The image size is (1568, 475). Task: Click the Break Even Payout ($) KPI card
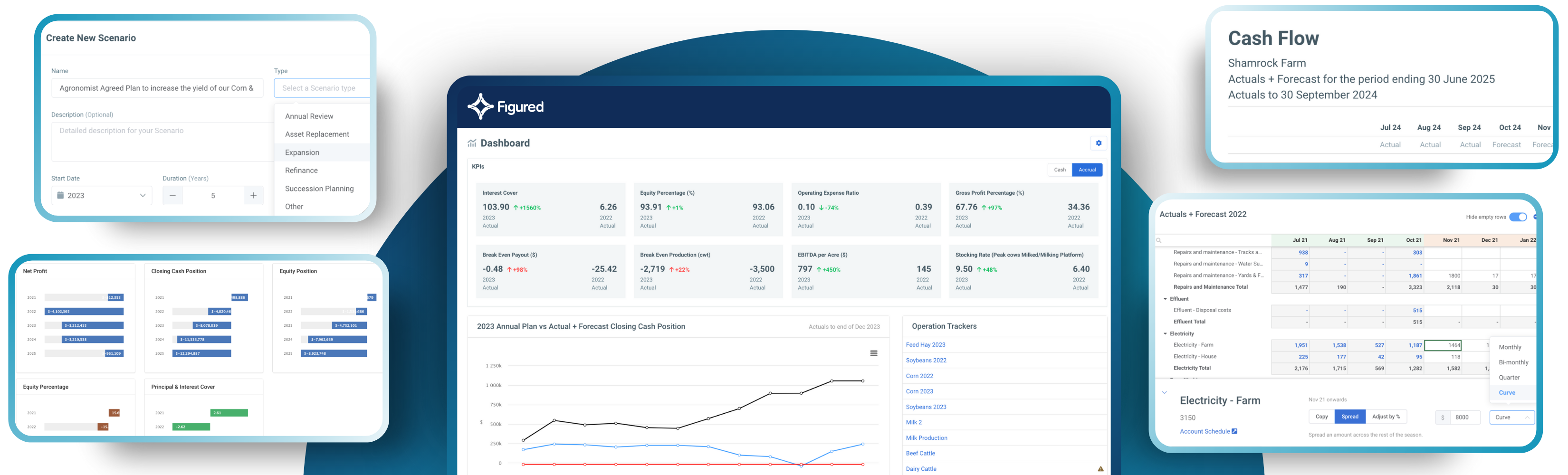[x=550, y=271]
